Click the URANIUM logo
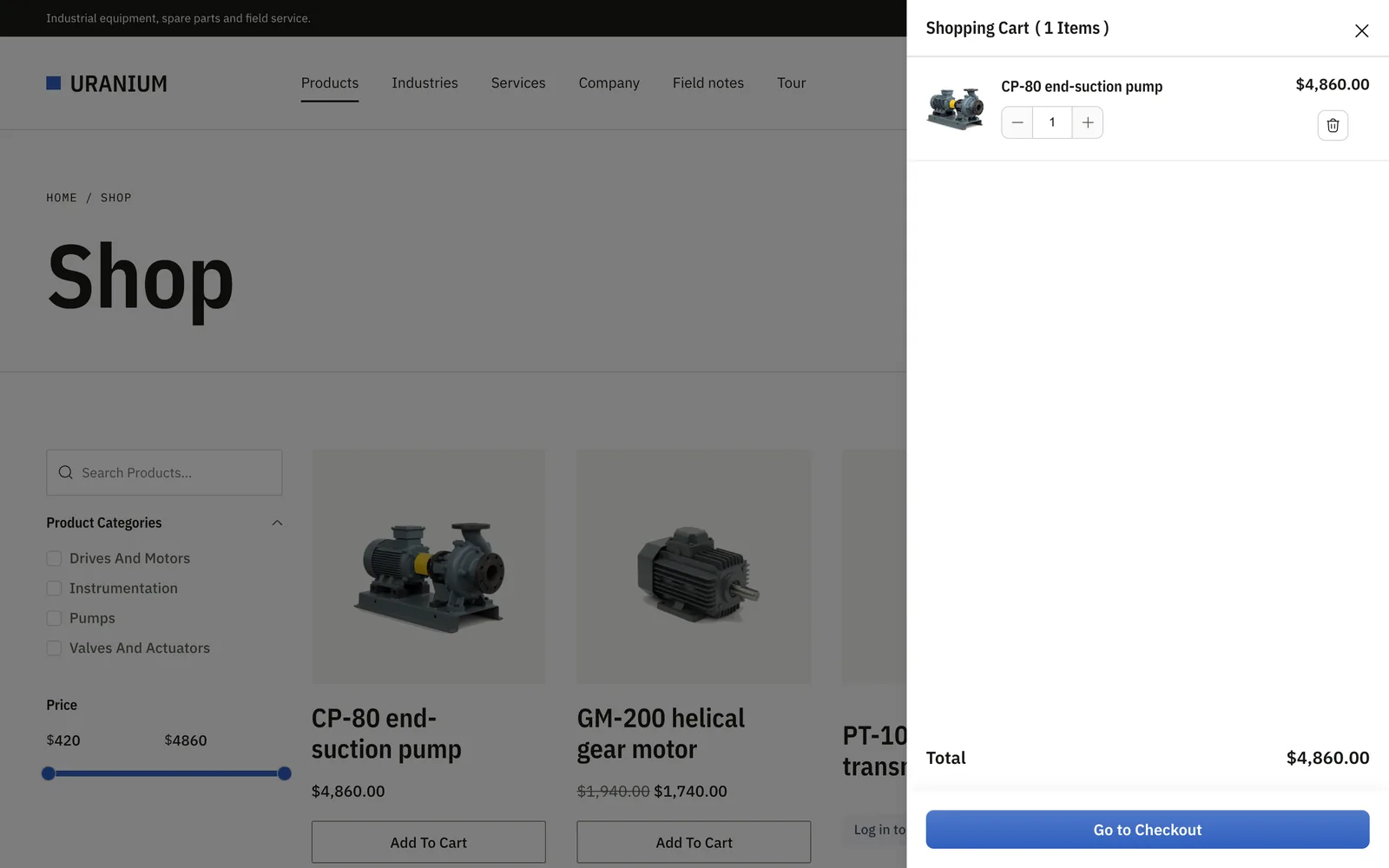Screen dimensions: 1389x868 point(107,83)
